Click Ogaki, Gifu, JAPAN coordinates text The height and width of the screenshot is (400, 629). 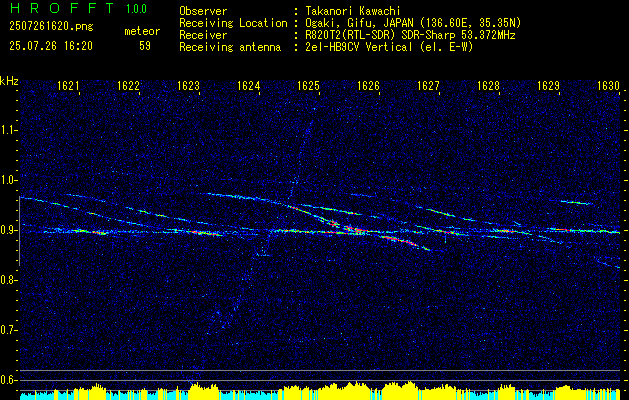click(413, 23)
